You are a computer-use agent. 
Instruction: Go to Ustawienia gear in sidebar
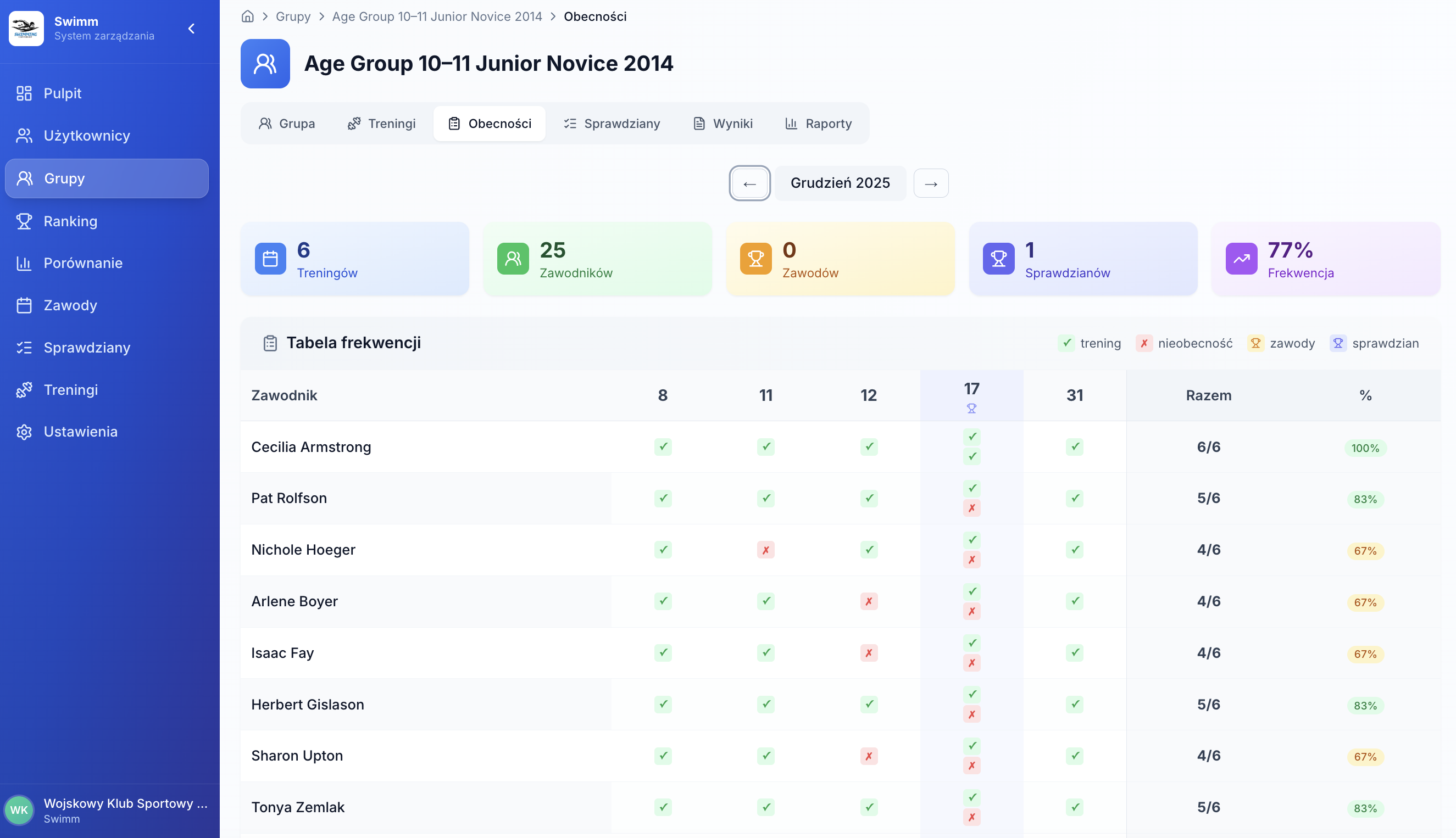80,432
